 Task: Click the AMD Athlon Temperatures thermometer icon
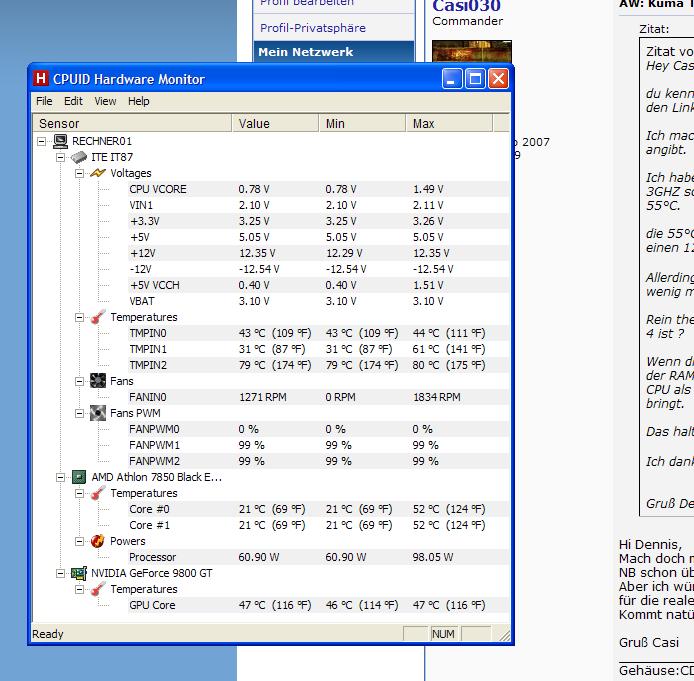point(98,493)
